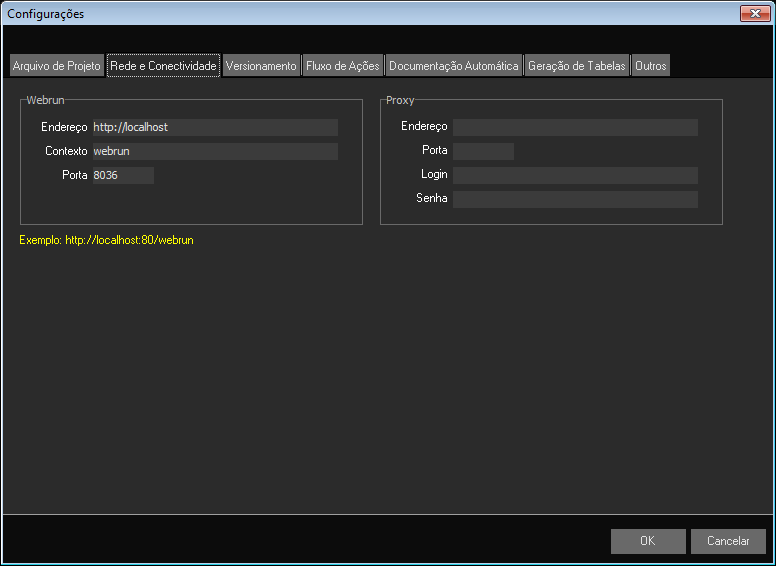Switch to the Outros tab
Screen dimensions: 776x566
click(650, 66)
